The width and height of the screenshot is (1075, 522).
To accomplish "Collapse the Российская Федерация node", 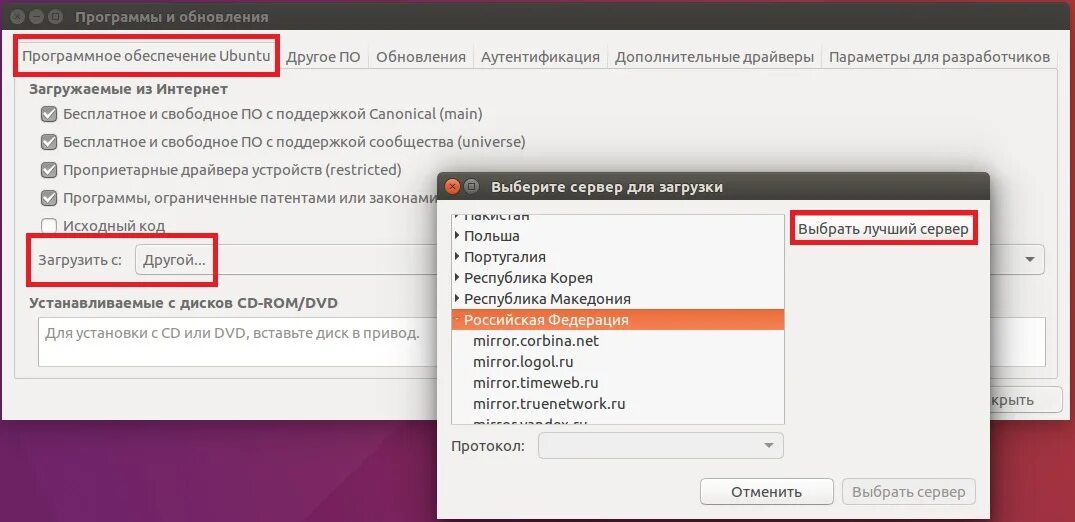I will 457,320.
